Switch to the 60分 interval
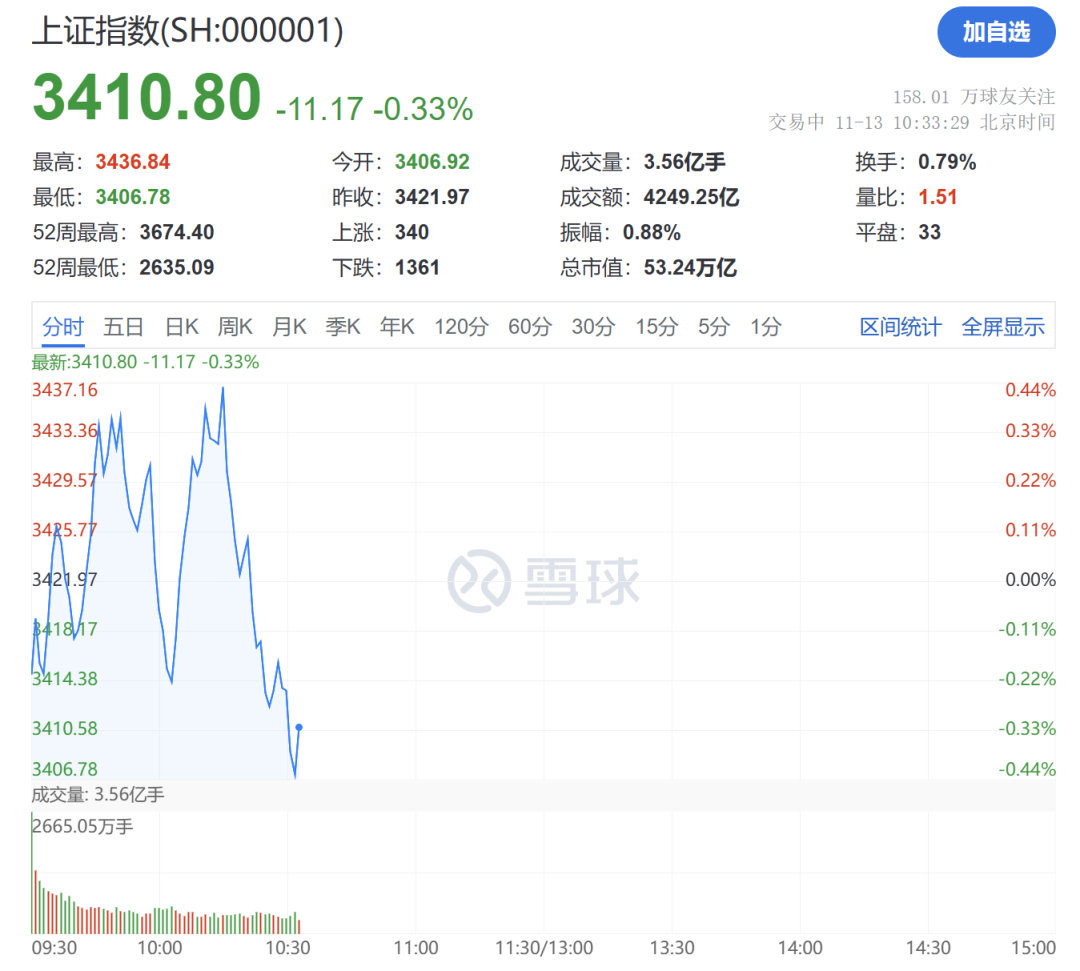The width and height of the screenshot is (1080, 971). (530, 327)
